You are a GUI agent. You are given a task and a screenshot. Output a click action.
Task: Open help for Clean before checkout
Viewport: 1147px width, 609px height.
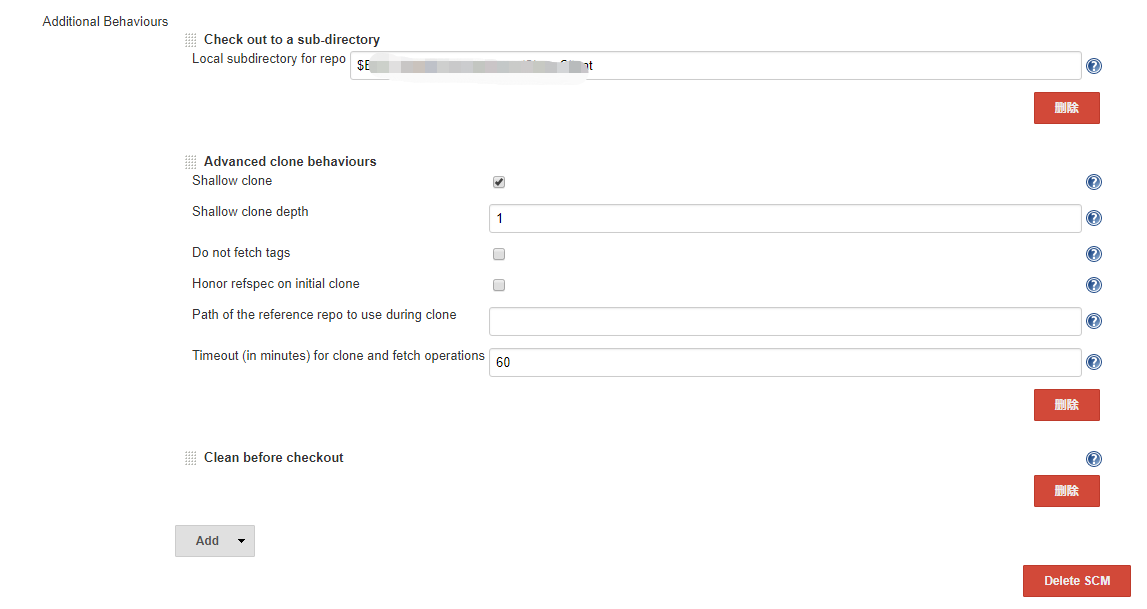(x=1094, y=459)
